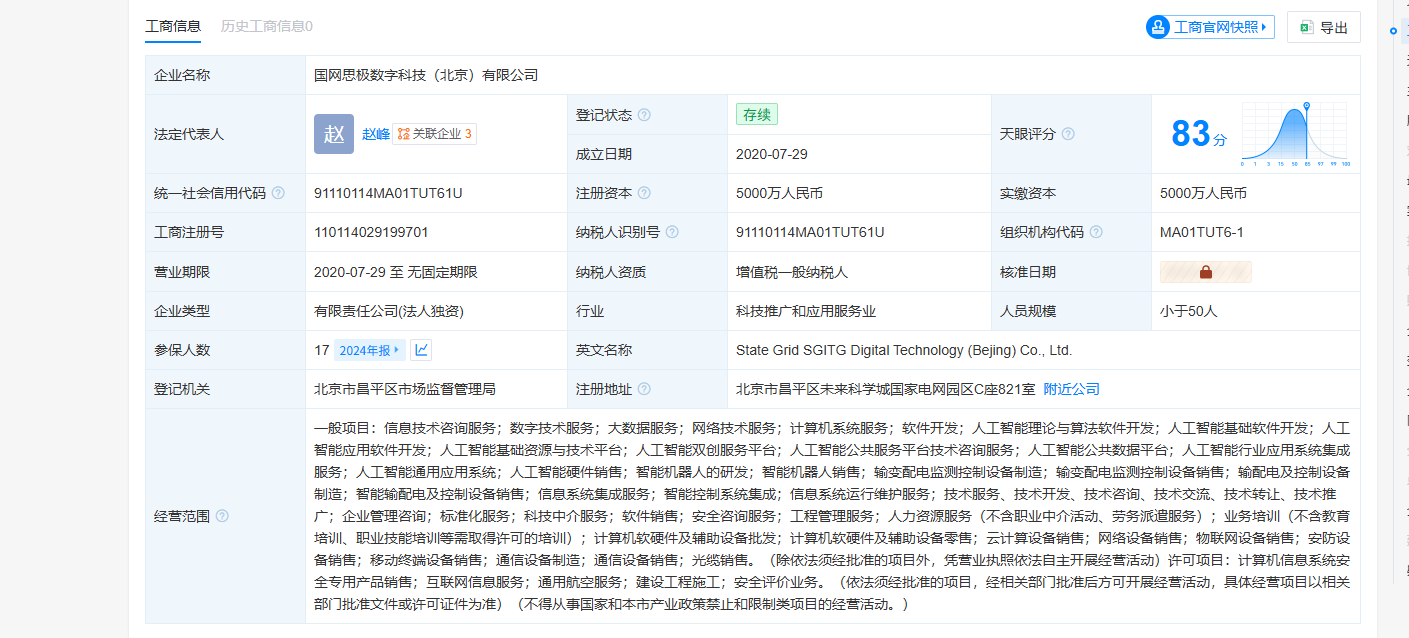Click the trend chart icon beside 2024年报
Image resolution: width=1409 pixels, height=638 pixels.
421,350
